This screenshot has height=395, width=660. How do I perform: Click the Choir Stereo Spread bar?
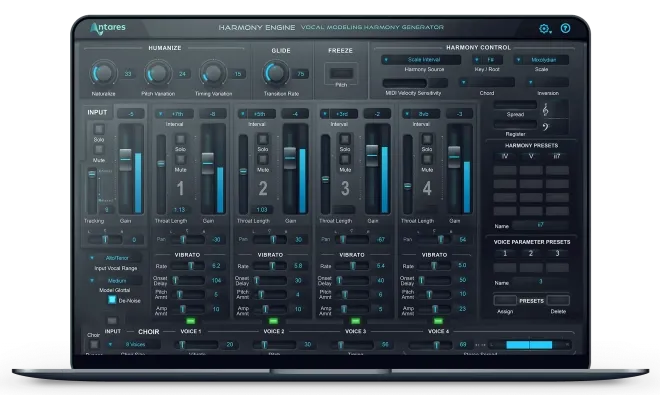[530, 345]
